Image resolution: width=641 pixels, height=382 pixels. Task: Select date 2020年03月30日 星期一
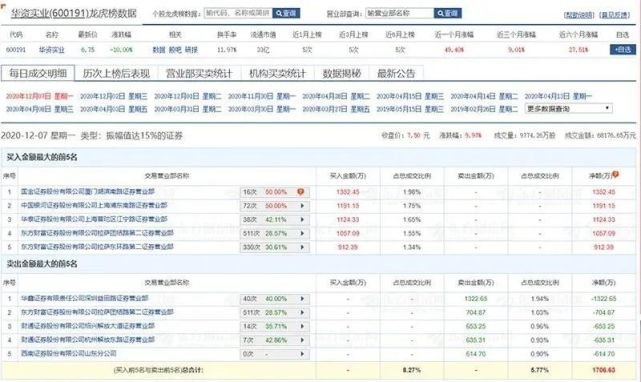(x=262, y=109)
